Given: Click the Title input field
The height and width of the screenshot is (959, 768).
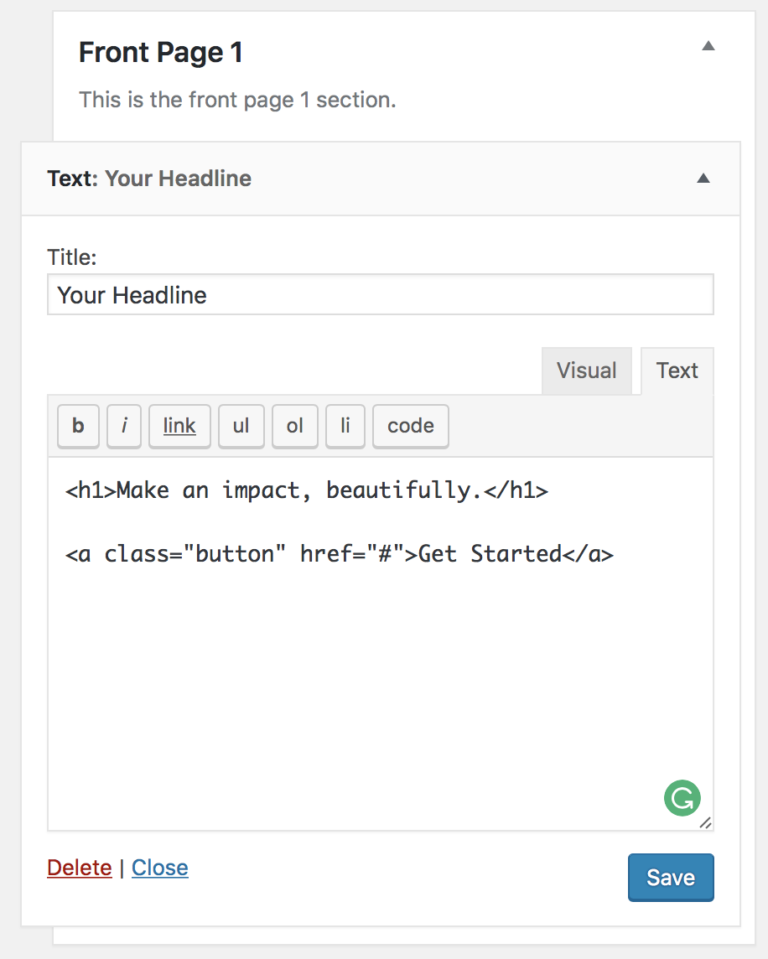Looking at the screenshot, I should coord(380,295).
